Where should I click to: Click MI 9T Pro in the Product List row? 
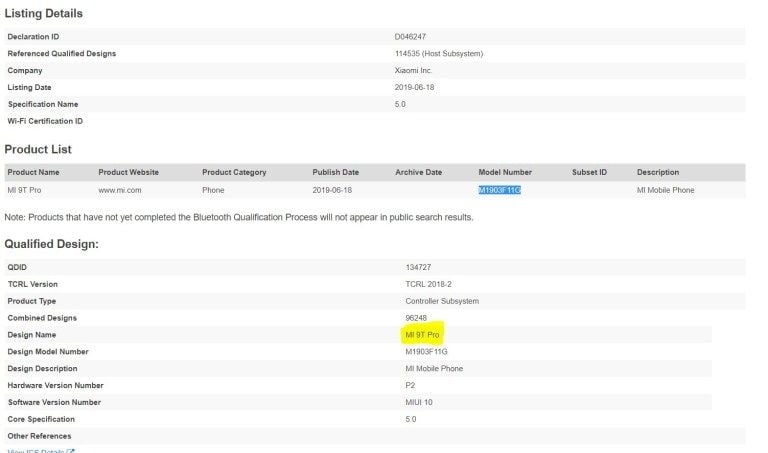point(24,190)
